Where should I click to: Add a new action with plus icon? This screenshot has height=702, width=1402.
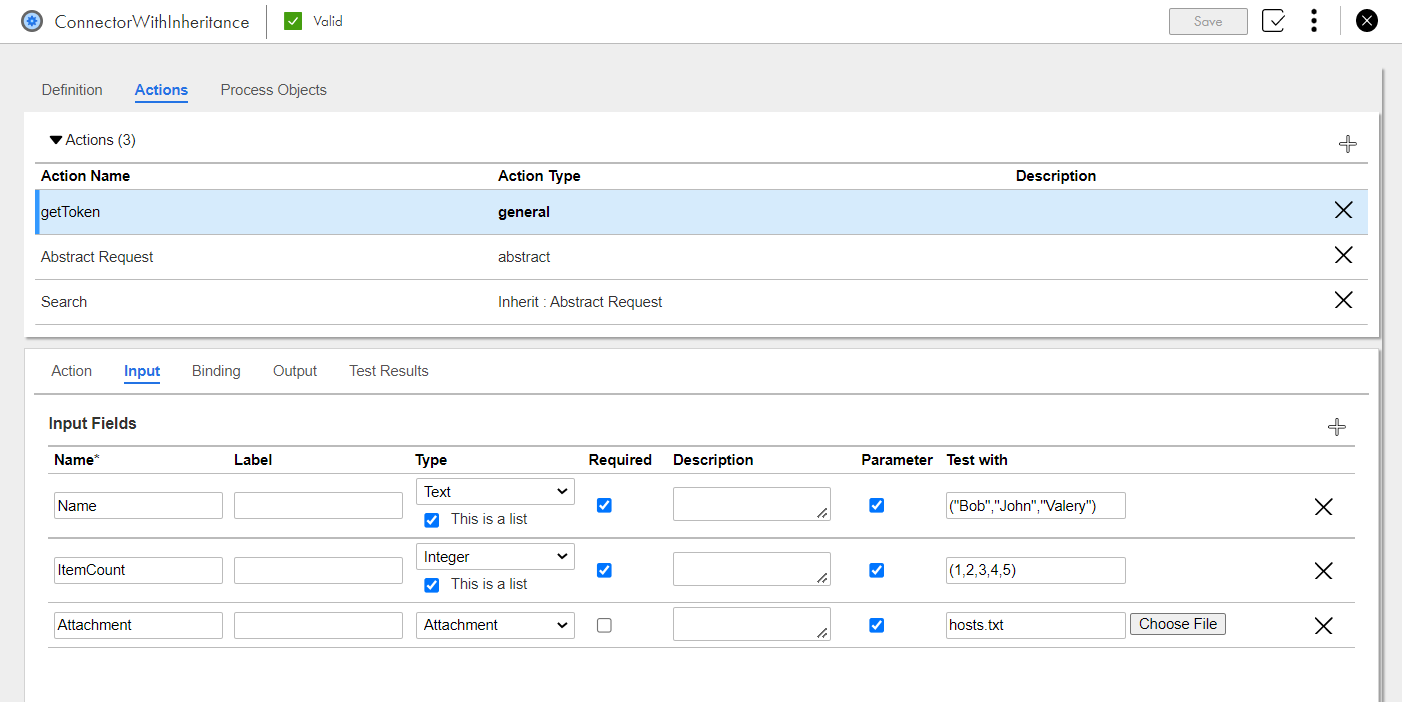click(x=1347, y=144)
